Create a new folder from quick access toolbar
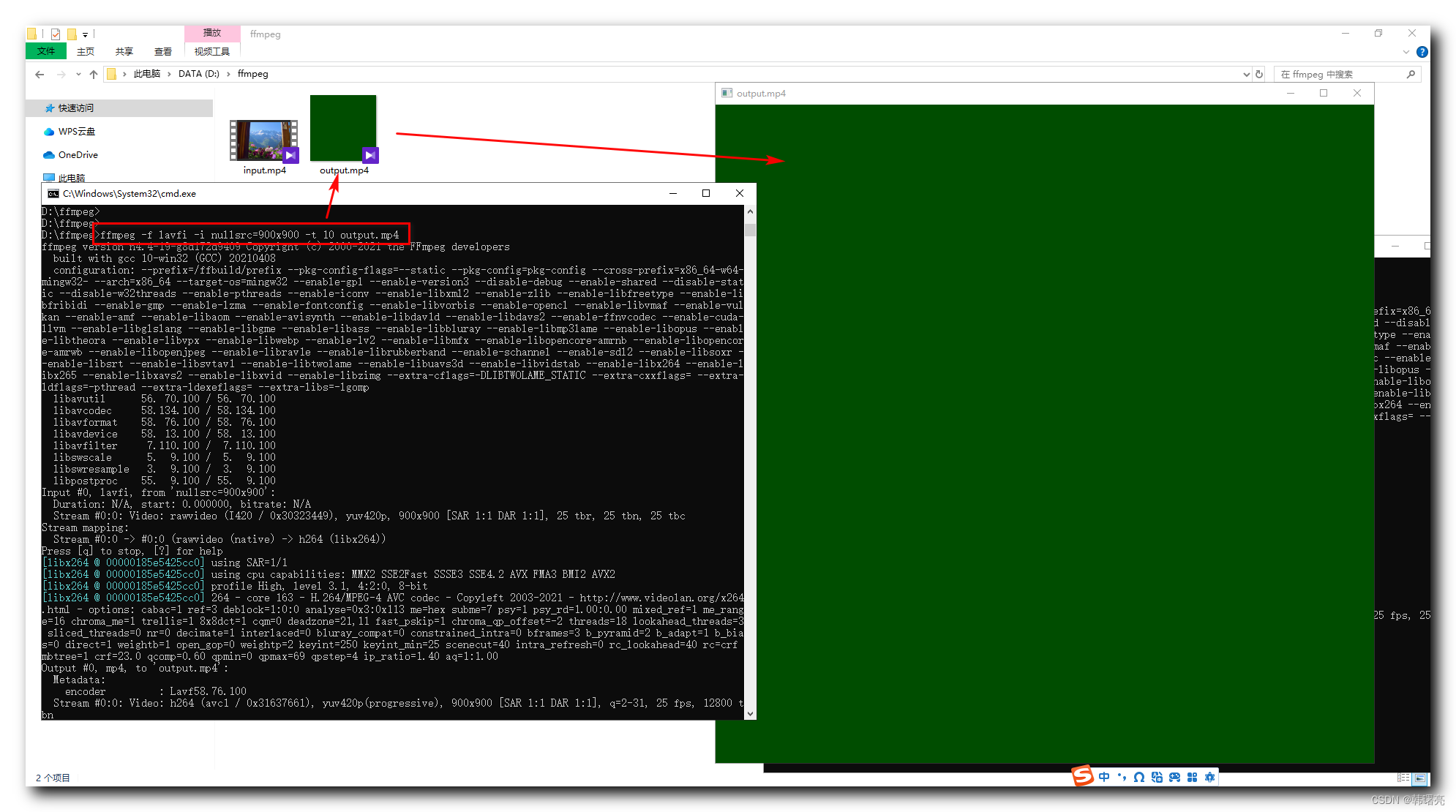Screen dimensions: 1456x812 [x=71, y=34]
